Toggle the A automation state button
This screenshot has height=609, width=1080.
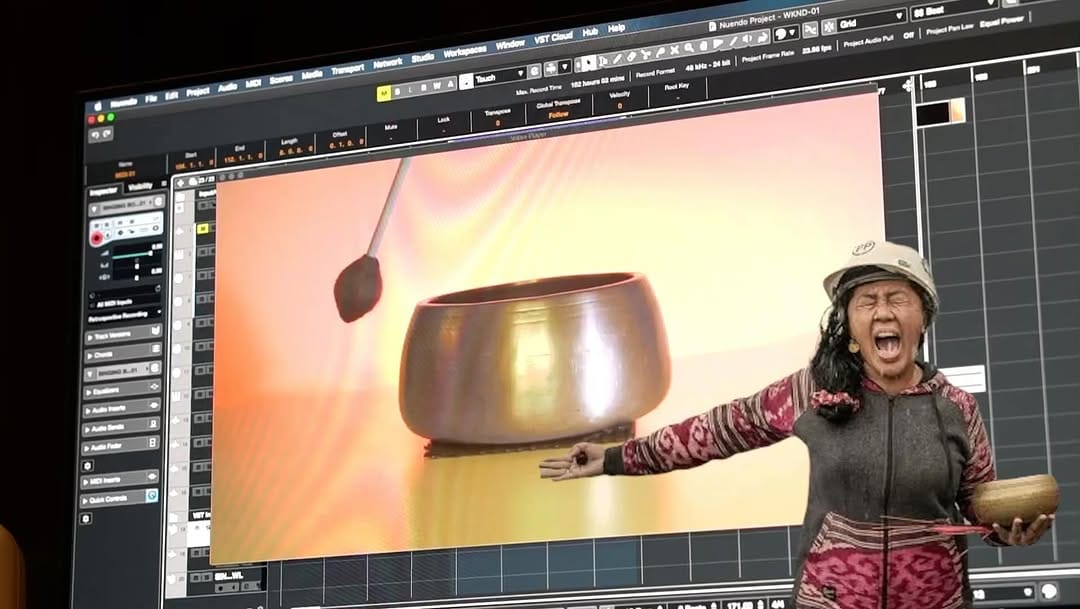coord(450,84)
